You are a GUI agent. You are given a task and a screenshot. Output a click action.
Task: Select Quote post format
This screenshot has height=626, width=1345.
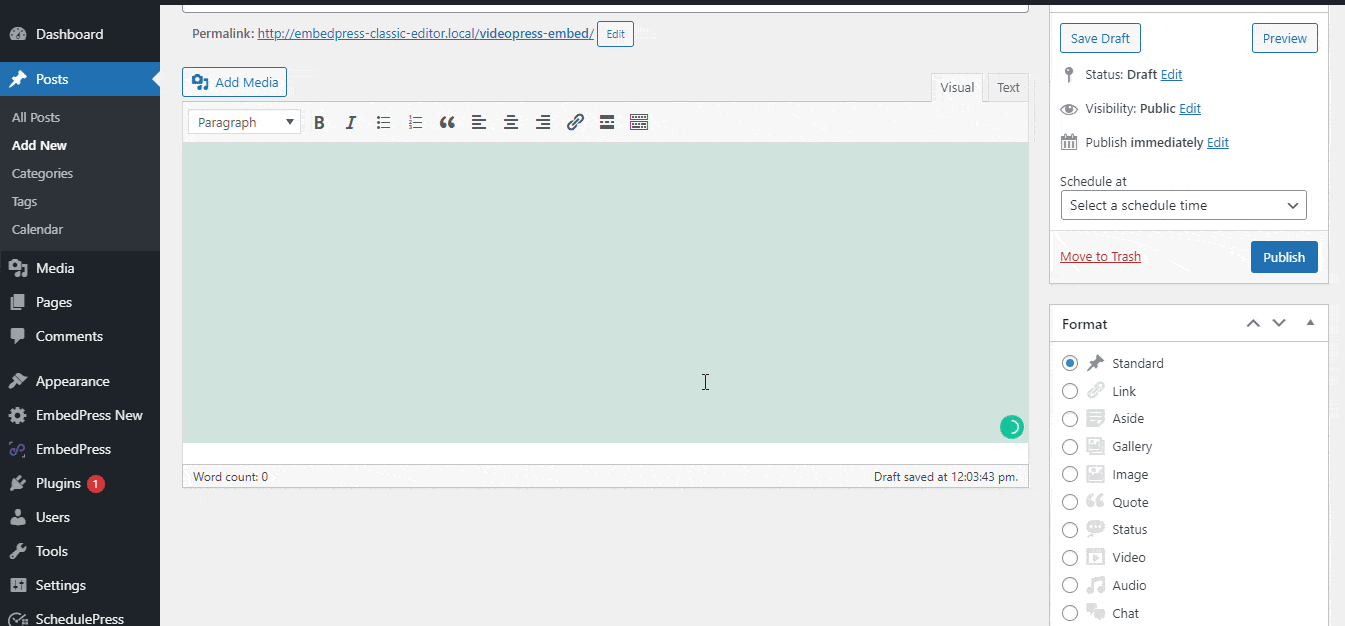point(1070,502)
